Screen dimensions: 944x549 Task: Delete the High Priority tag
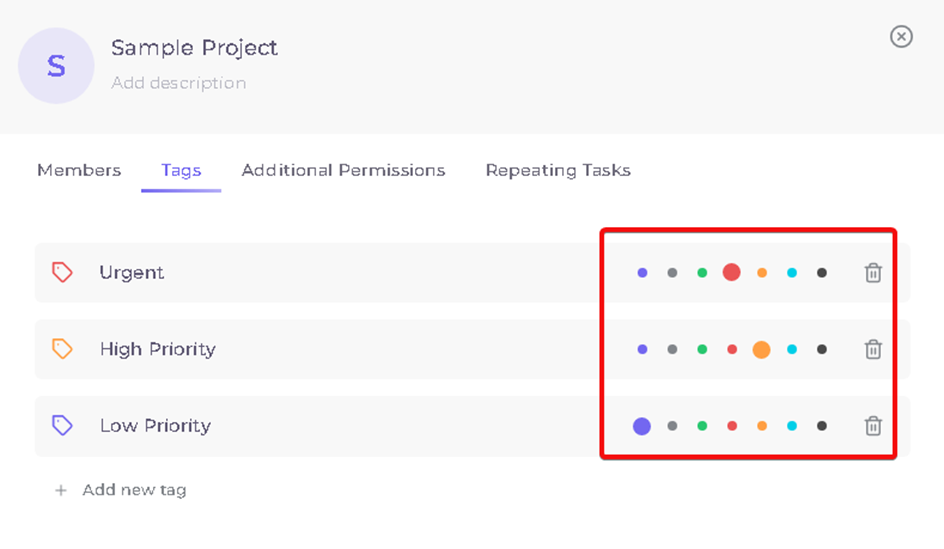click(x=873, y=349)
